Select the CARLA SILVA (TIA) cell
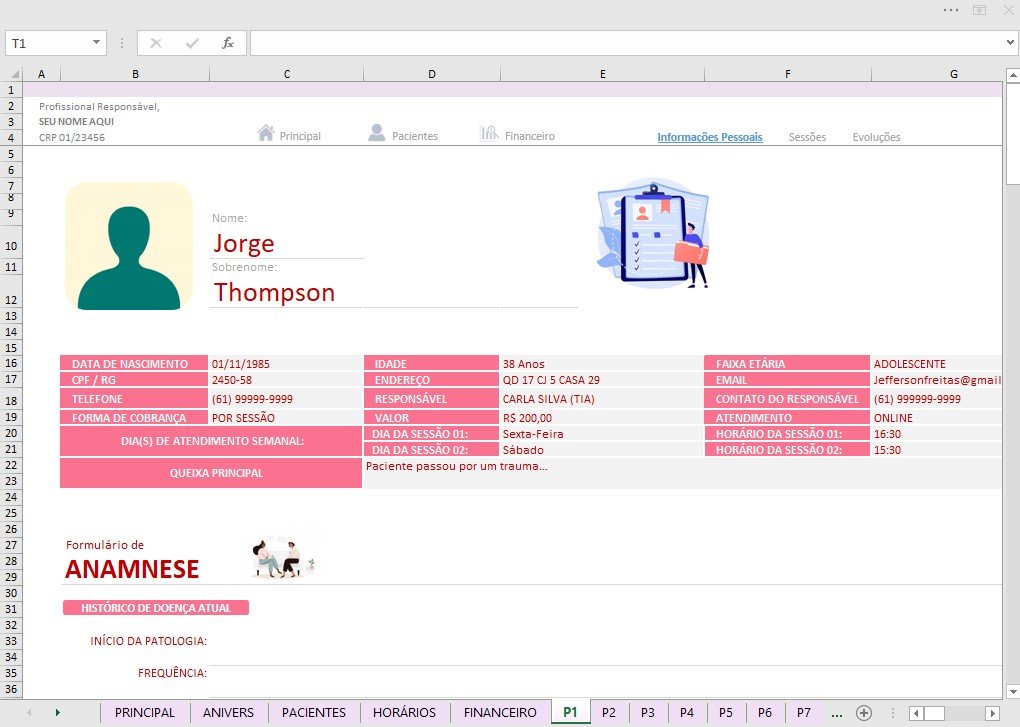Viewport: 1020px width, 727px height. click(x=602, y=399)
